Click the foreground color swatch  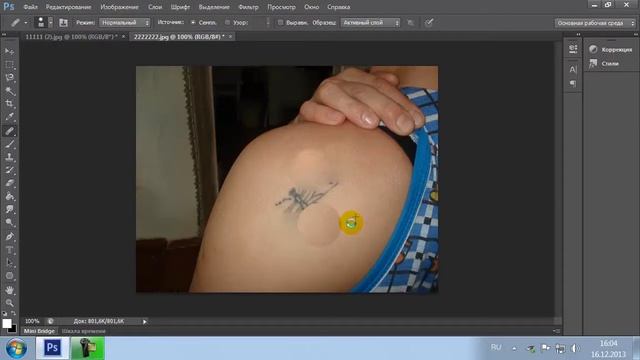(x=7, y=323)
